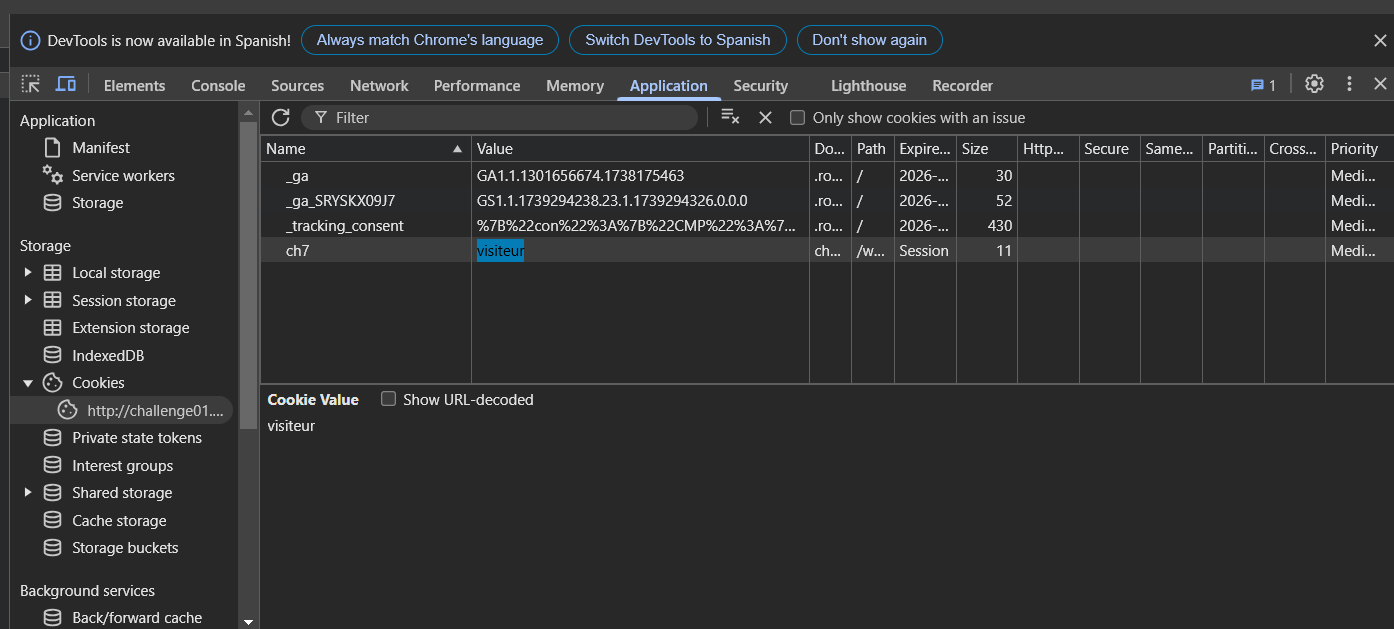Open DevTools settings gear icon
Image resolution: width=1394 pixels, height=629 pixels.
(1314, 84)
